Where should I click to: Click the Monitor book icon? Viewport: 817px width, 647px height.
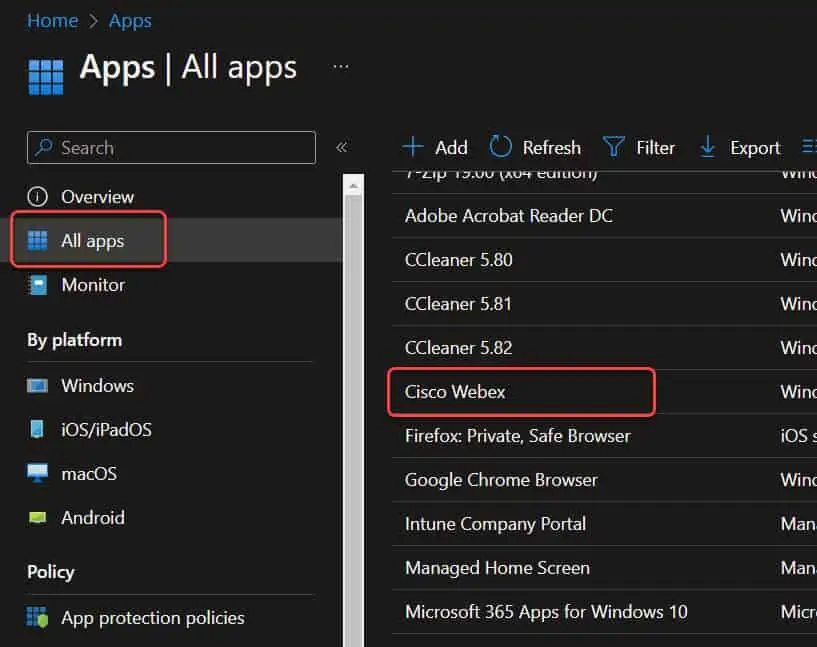(38, 285)
